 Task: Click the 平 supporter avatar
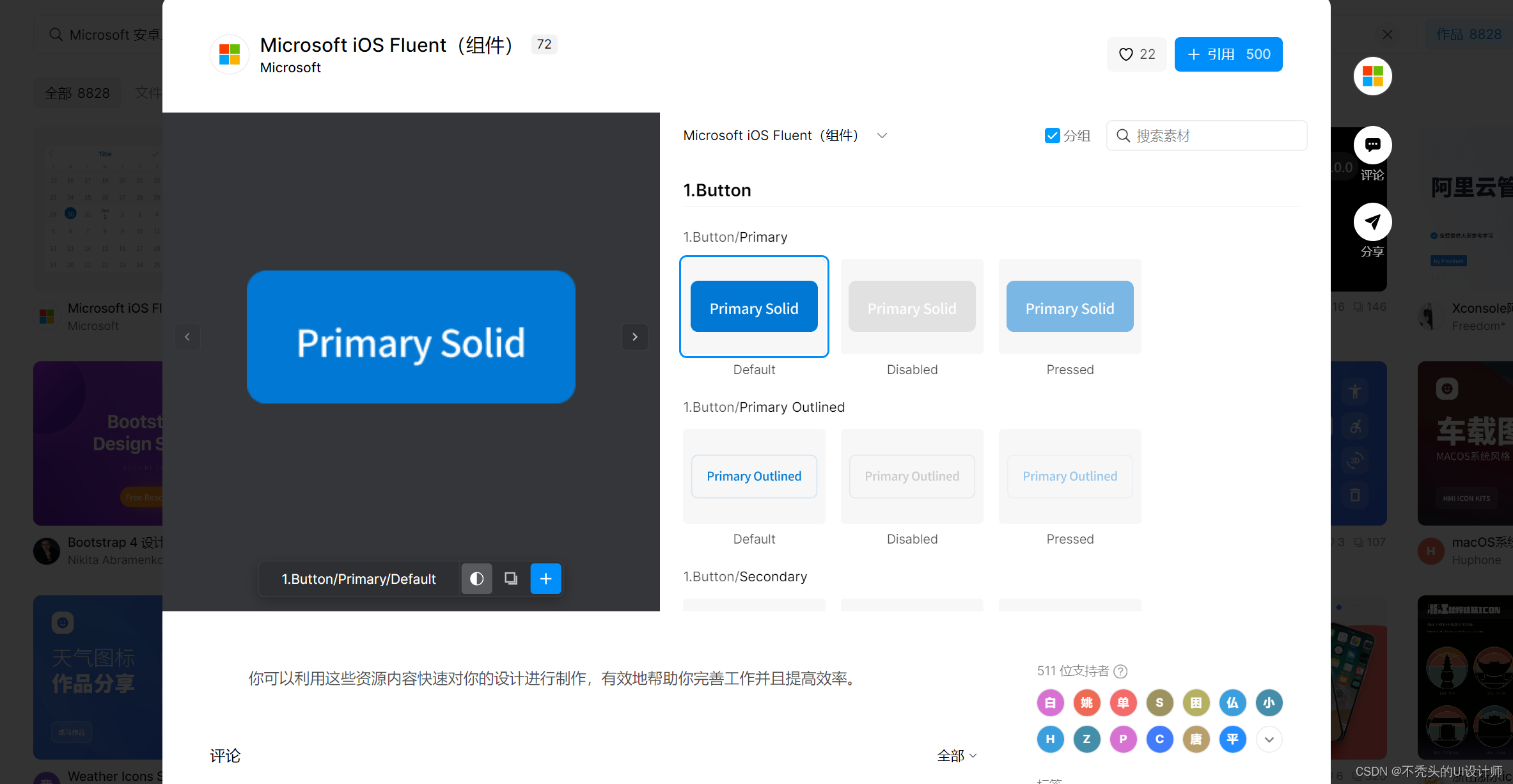tap(1232, 739)
